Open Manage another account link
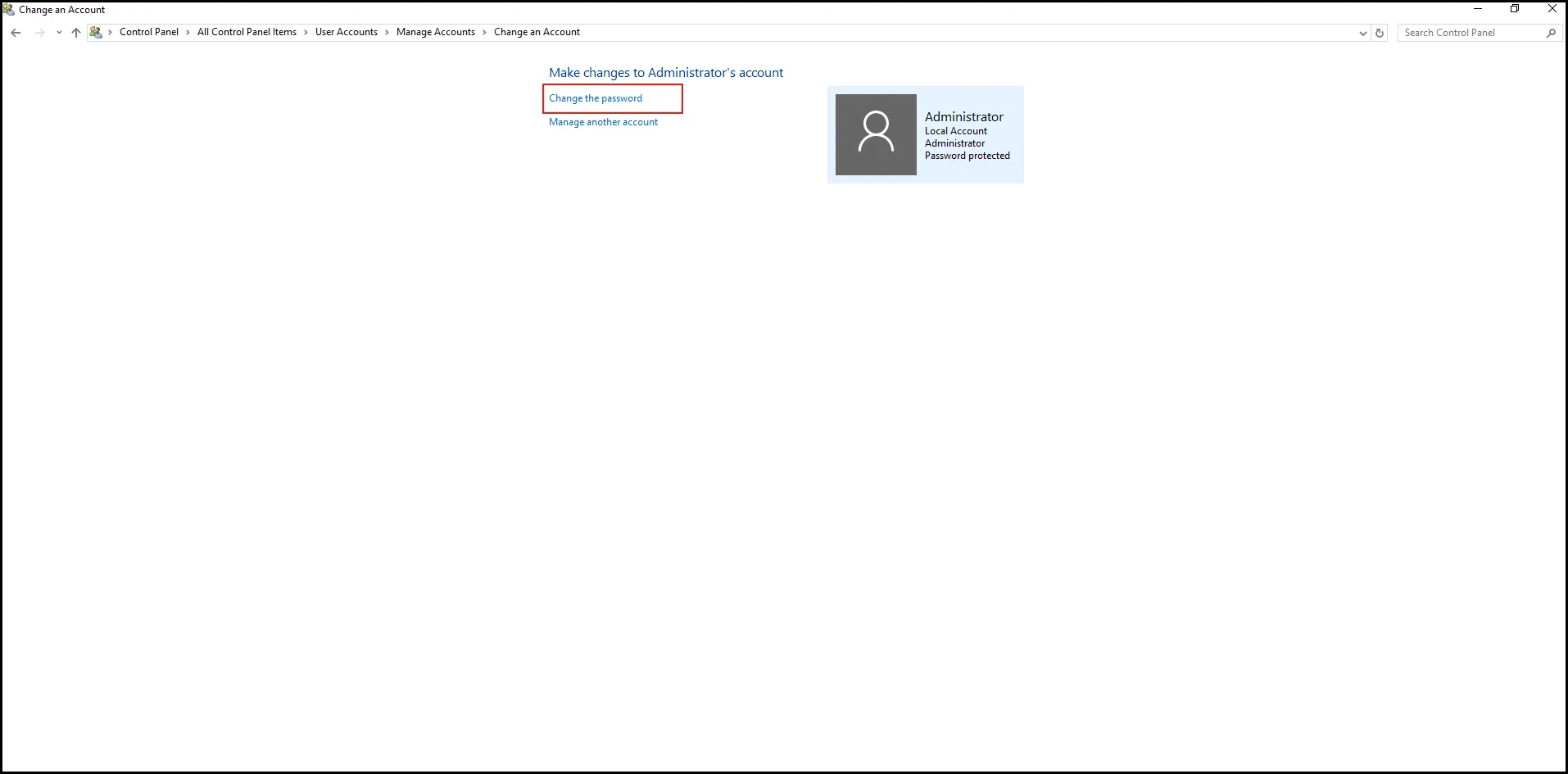The width and height of the screenshot is (1568, 774). tap(603, 122)
